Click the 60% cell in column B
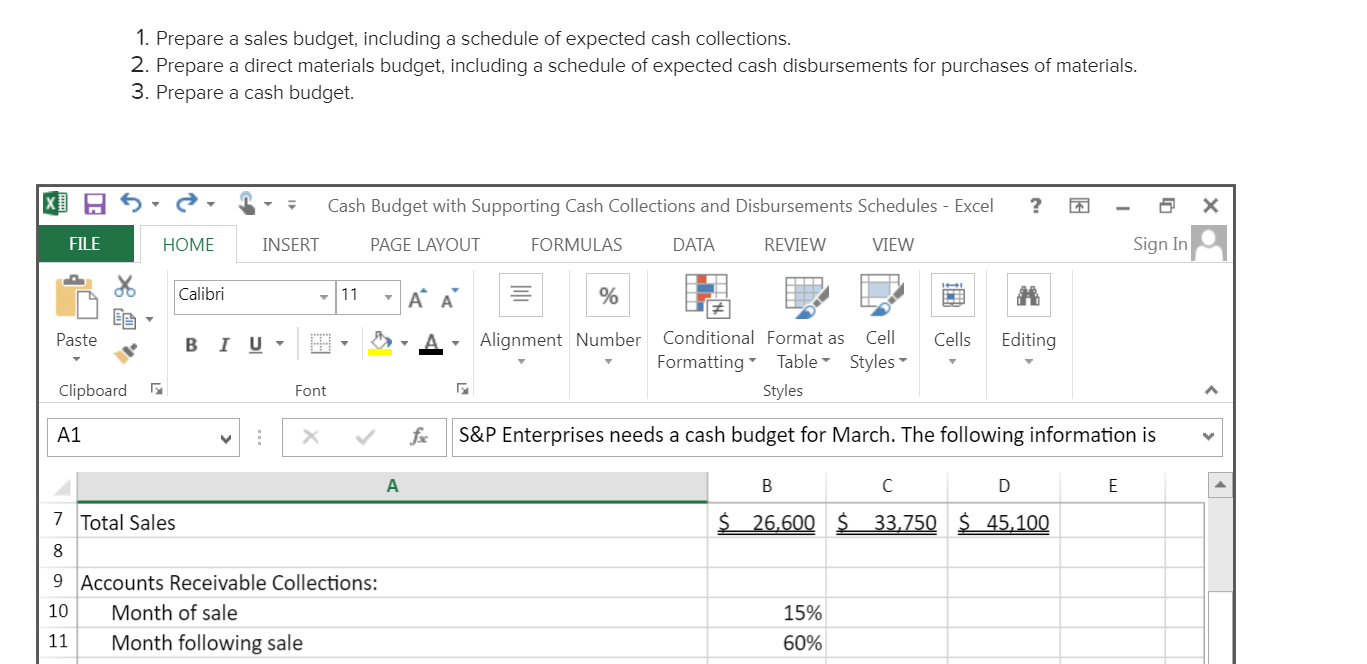This screenshot has width=1367, height=664. pyautogui.click(x=767, y=643)
